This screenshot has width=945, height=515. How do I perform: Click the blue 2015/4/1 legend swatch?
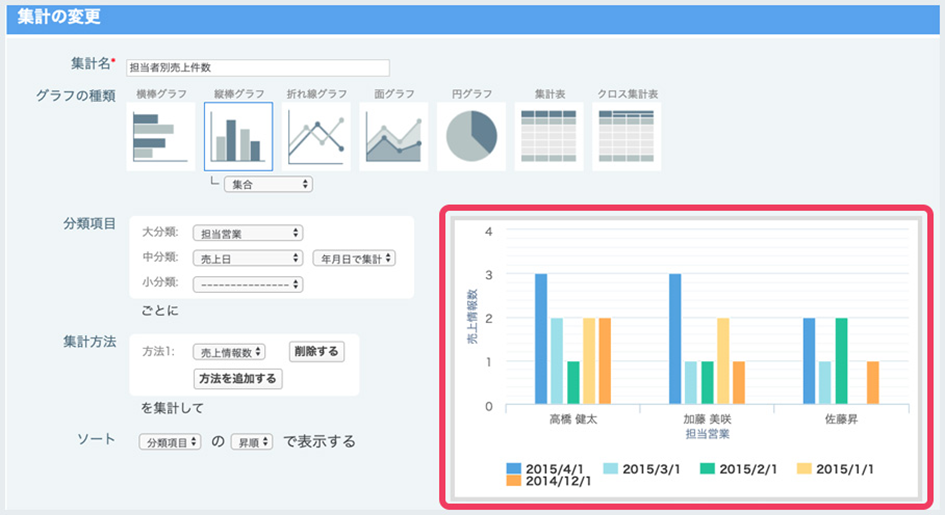pyautogui.click(x=515, y=468)
